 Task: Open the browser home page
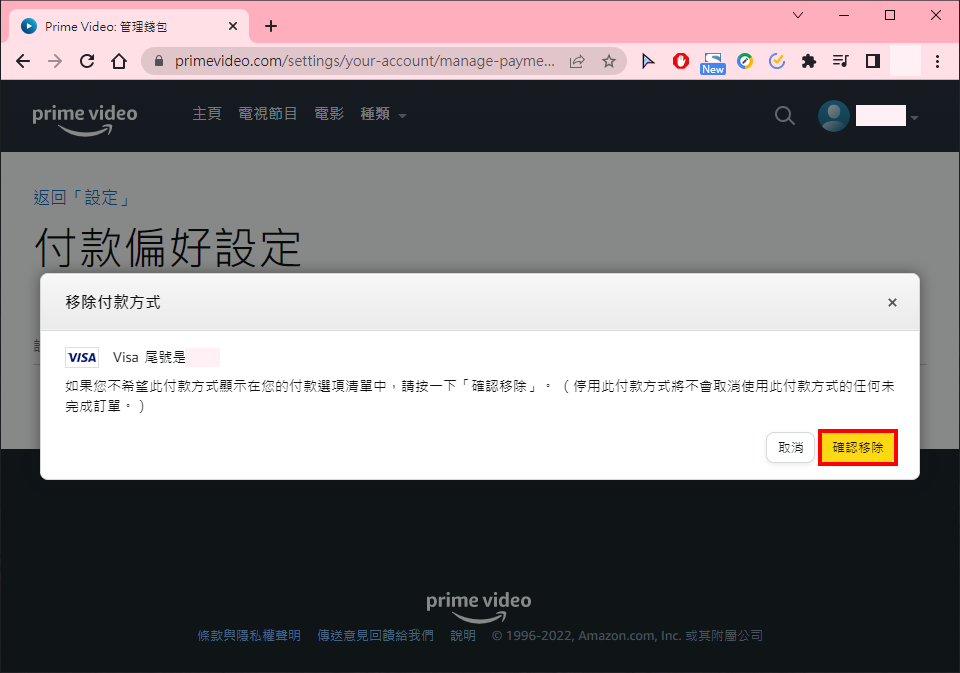pyautogui.click(x=119, y=61)
